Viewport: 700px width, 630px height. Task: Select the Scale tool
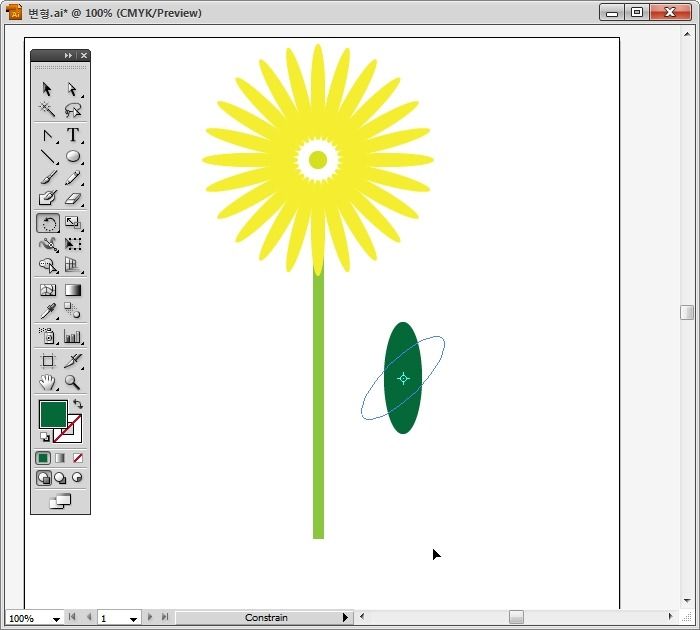72,223
